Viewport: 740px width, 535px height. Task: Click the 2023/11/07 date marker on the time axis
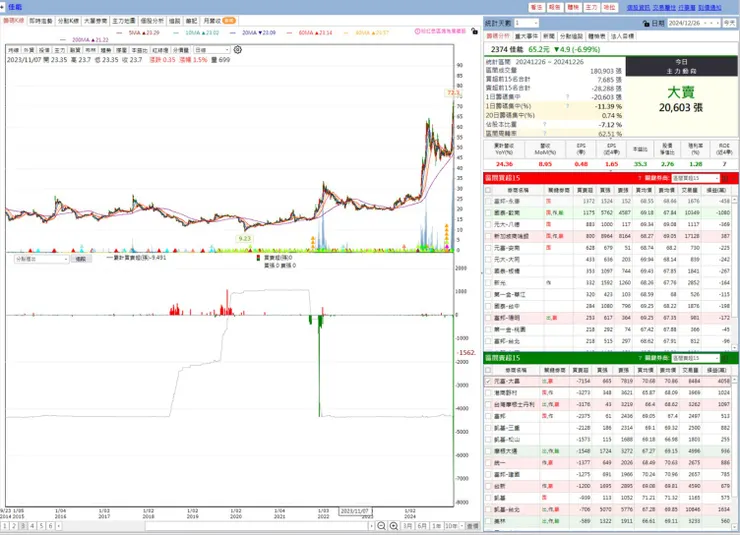pyautogui.click(x=355, y=511)
